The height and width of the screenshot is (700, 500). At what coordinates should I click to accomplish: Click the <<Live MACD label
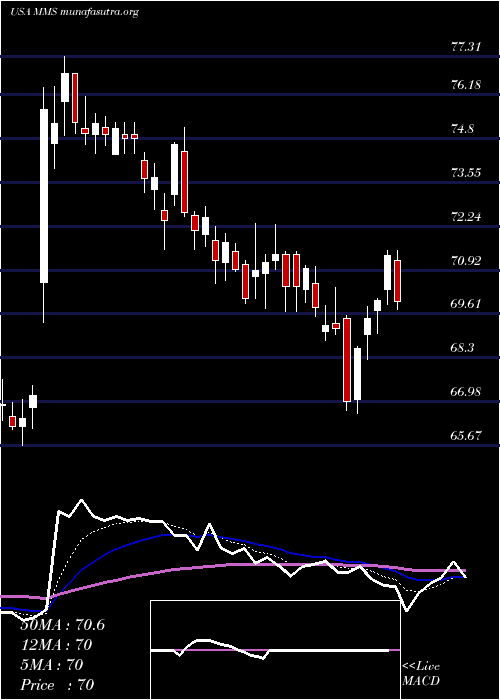pyautogui.click(x=421, y=674)
